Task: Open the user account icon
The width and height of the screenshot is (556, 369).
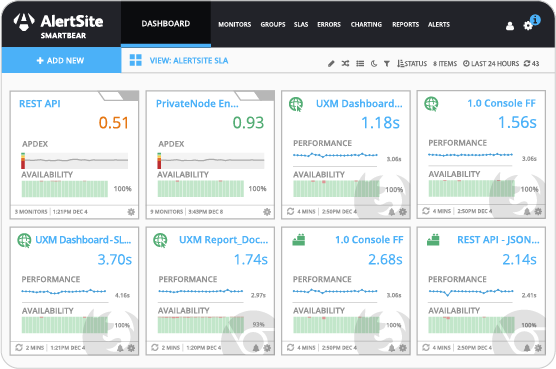Action: pyautogui.click(x=510, y=26)
